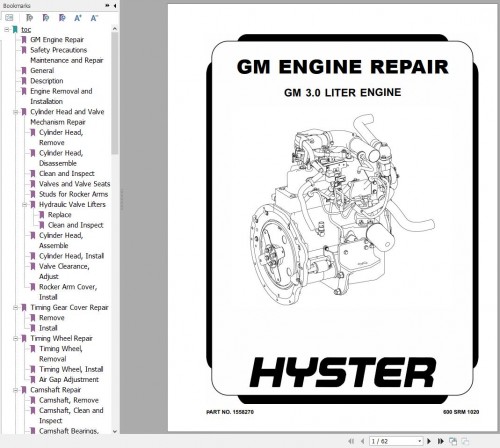Click the add new bookmark icon

[62, 18]
